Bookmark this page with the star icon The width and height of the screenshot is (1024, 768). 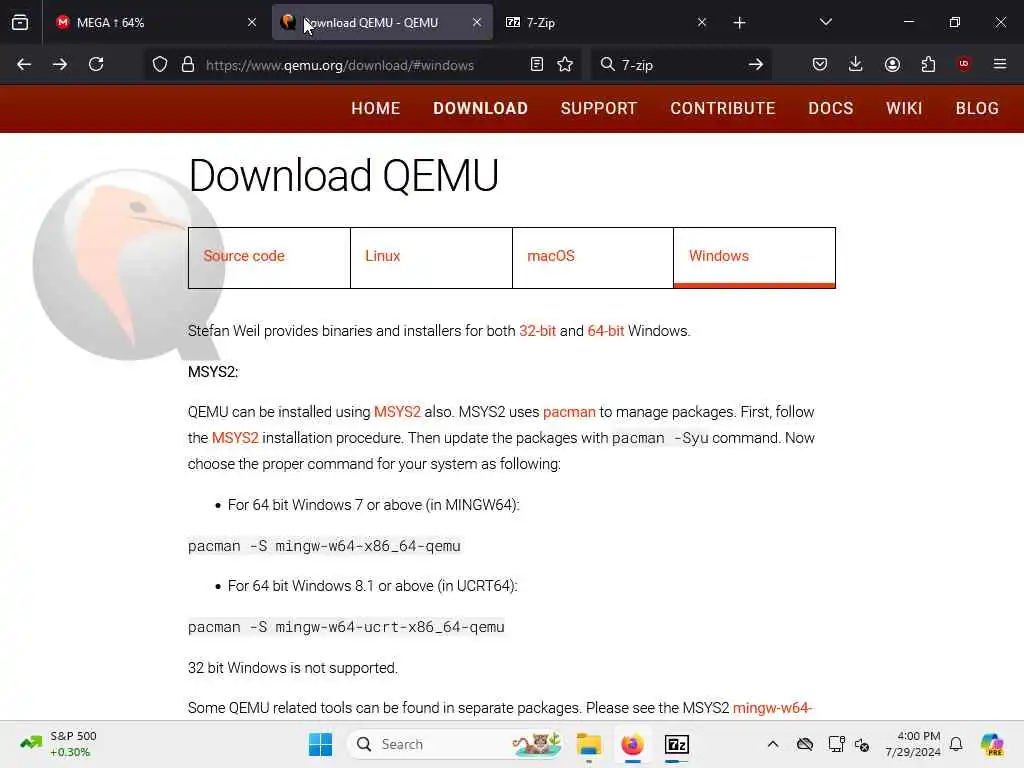[x=565, y=64]
